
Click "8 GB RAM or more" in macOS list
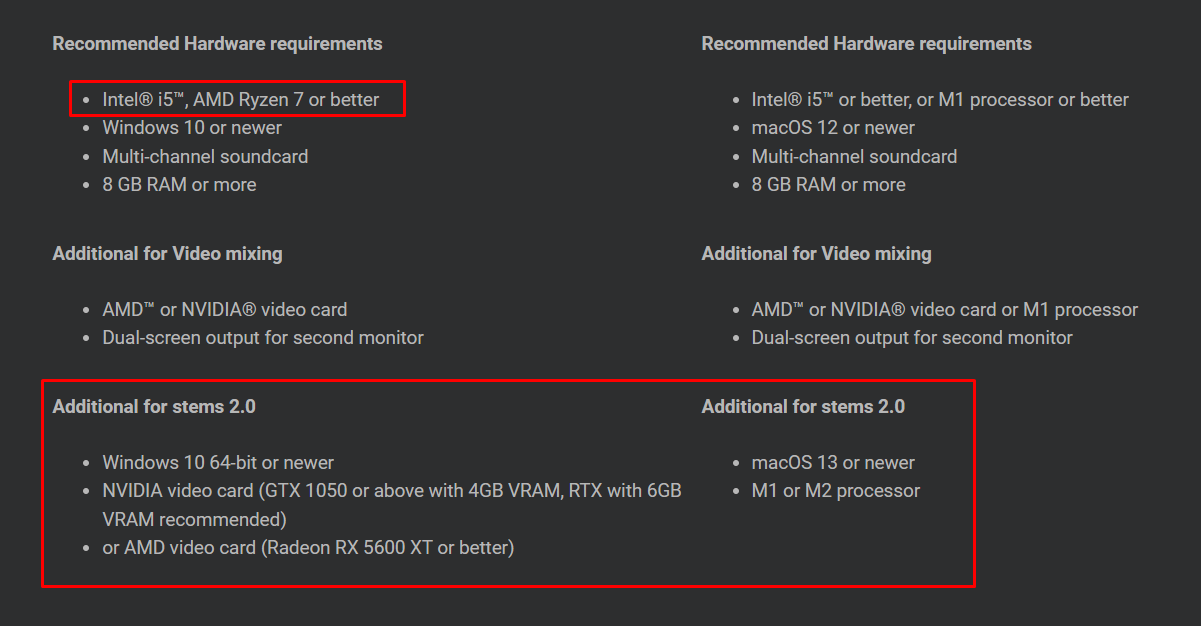point(828,185)
